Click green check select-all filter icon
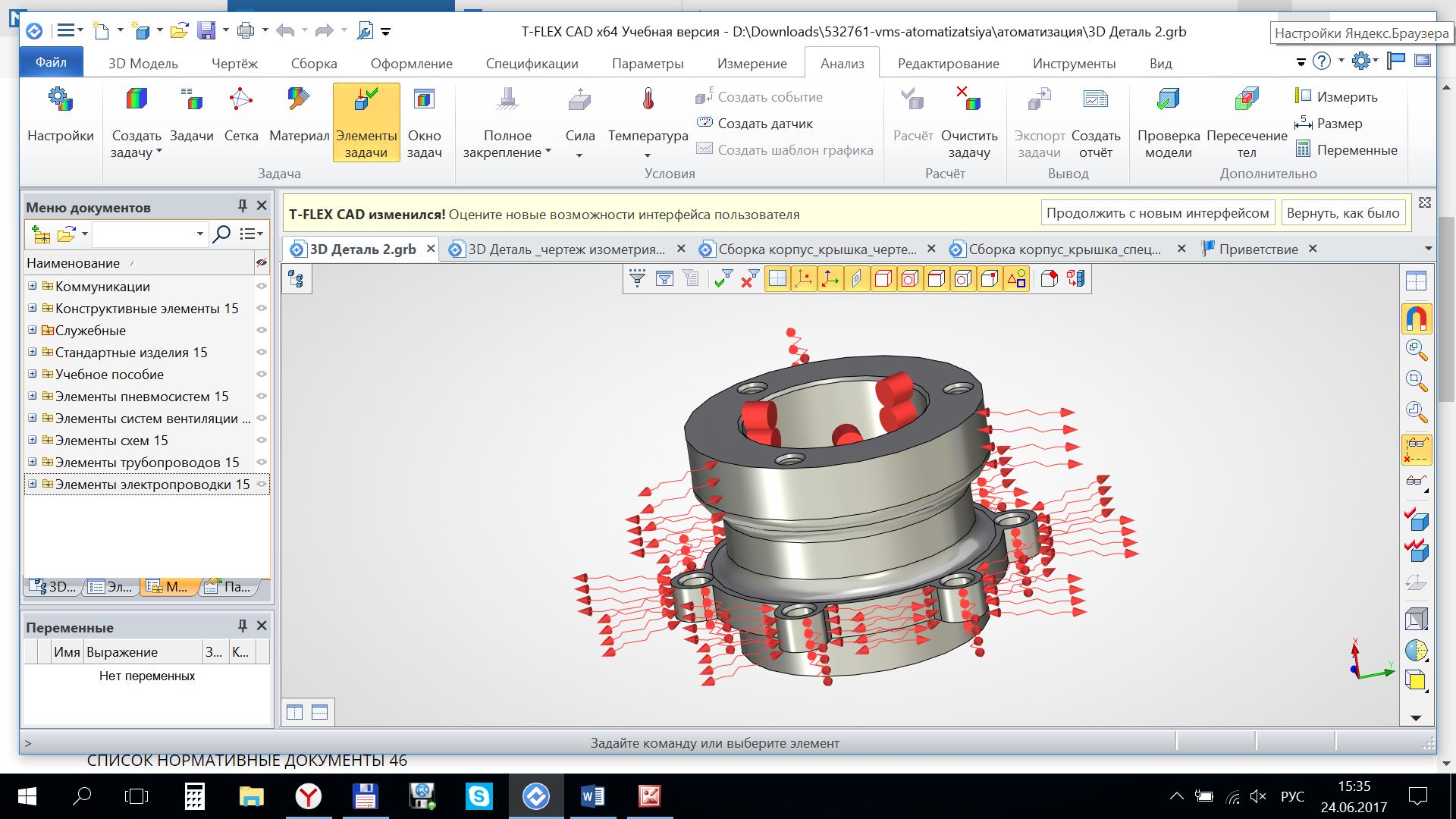The width and height of the screenshot is (1456, 819). coord(723,278)
